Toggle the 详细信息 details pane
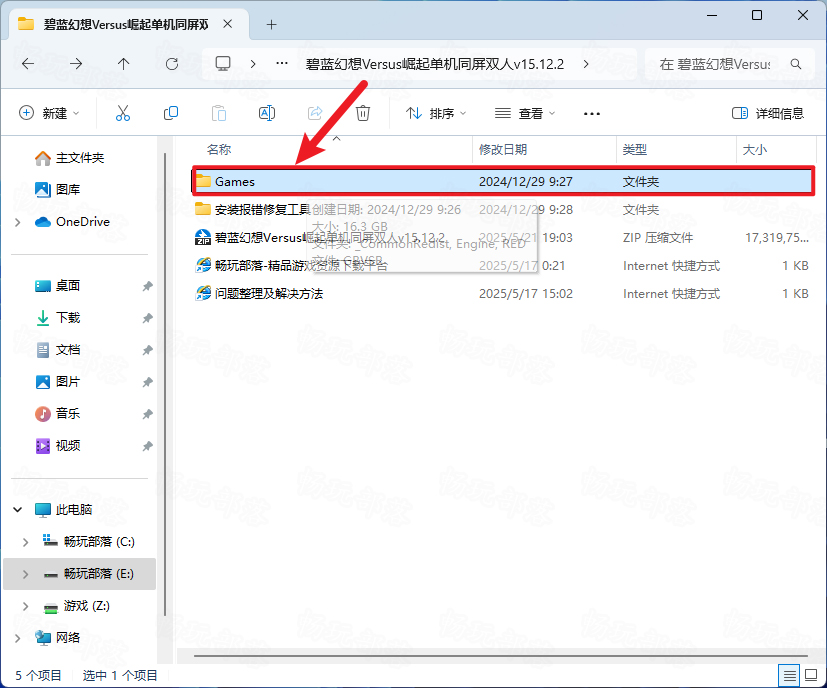The height and width of the screenshot is (688, 827). 768,113
